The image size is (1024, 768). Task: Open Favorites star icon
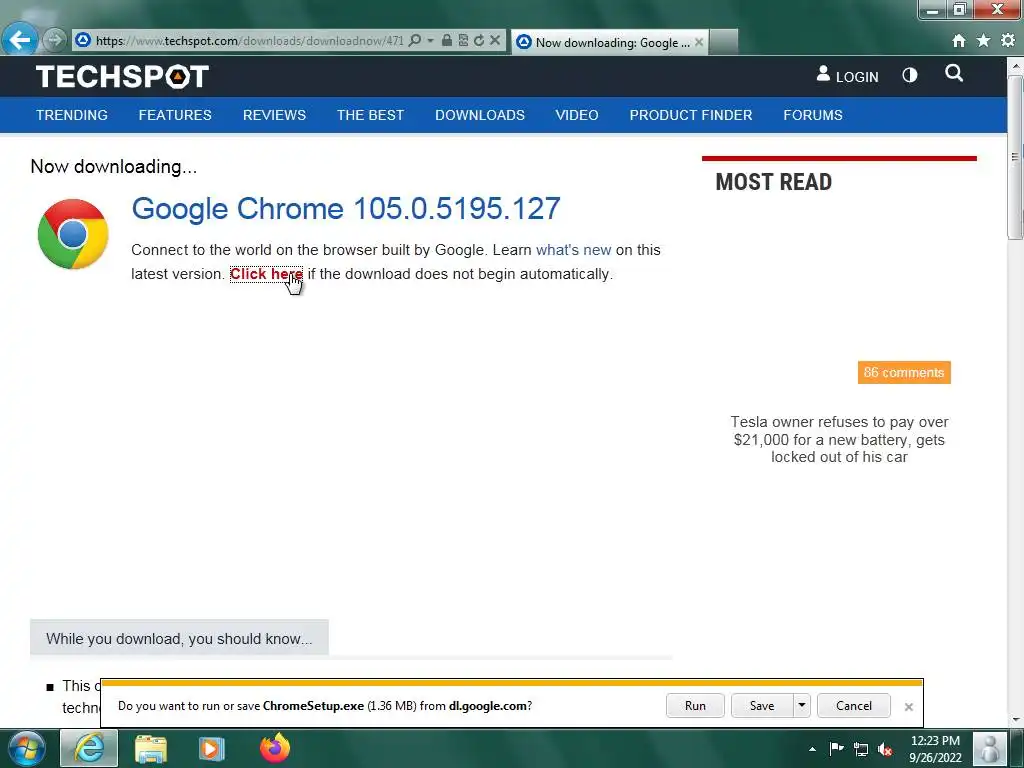(983, 41)
